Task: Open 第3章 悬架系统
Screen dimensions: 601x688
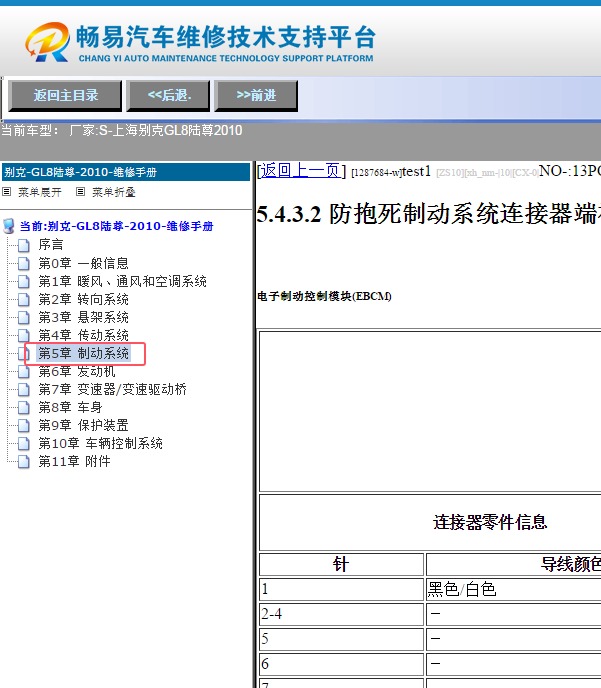Action: coord(83,317)
